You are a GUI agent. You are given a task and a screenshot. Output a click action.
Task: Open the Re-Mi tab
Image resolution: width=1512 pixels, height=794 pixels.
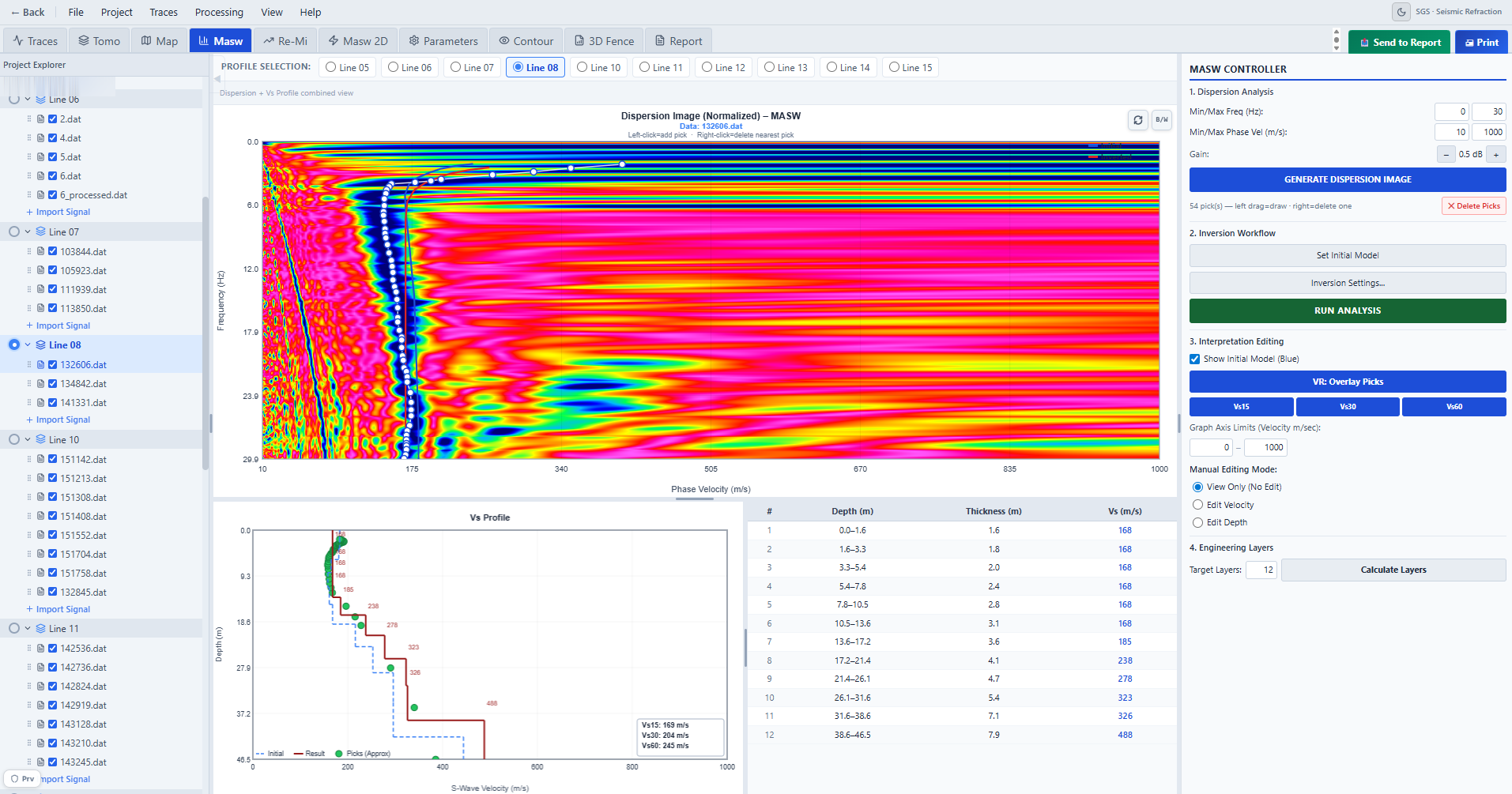[x=285, y=41]
